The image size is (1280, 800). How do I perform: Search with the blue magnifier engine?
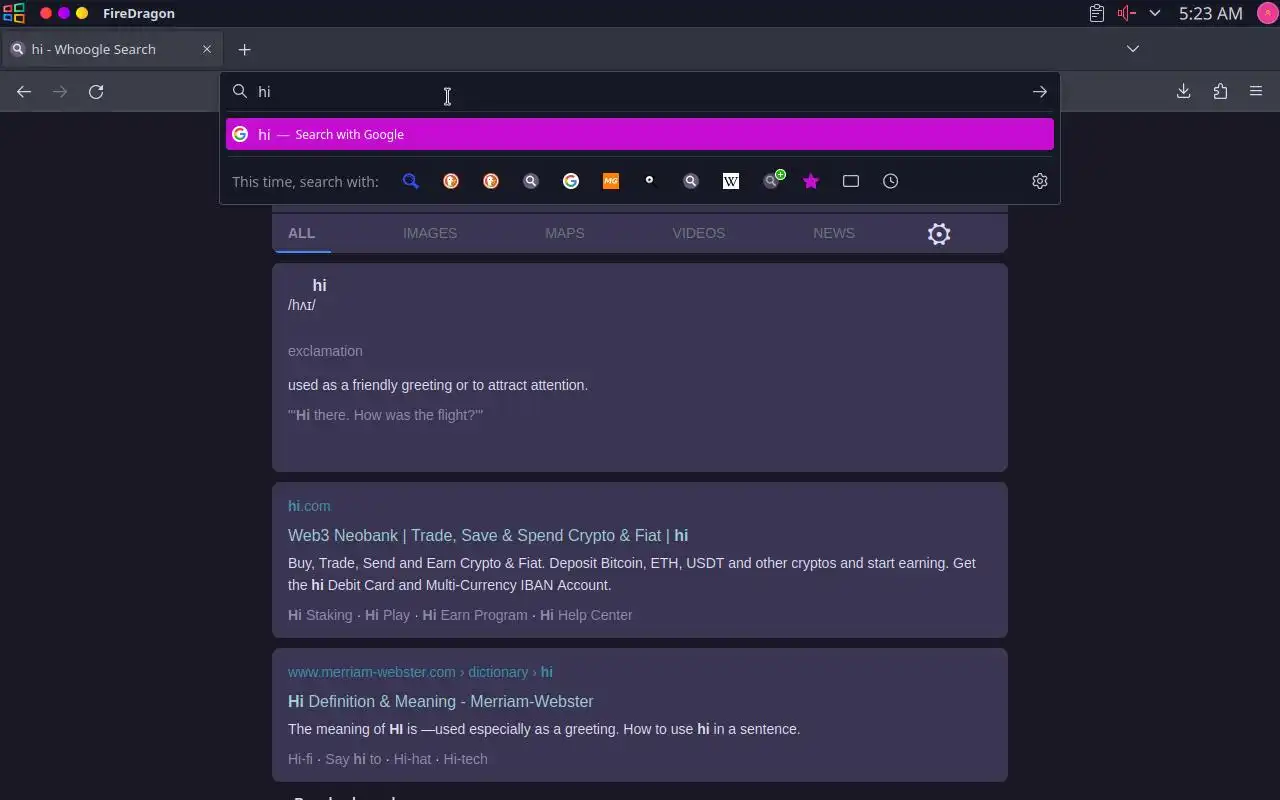[411, 181]
